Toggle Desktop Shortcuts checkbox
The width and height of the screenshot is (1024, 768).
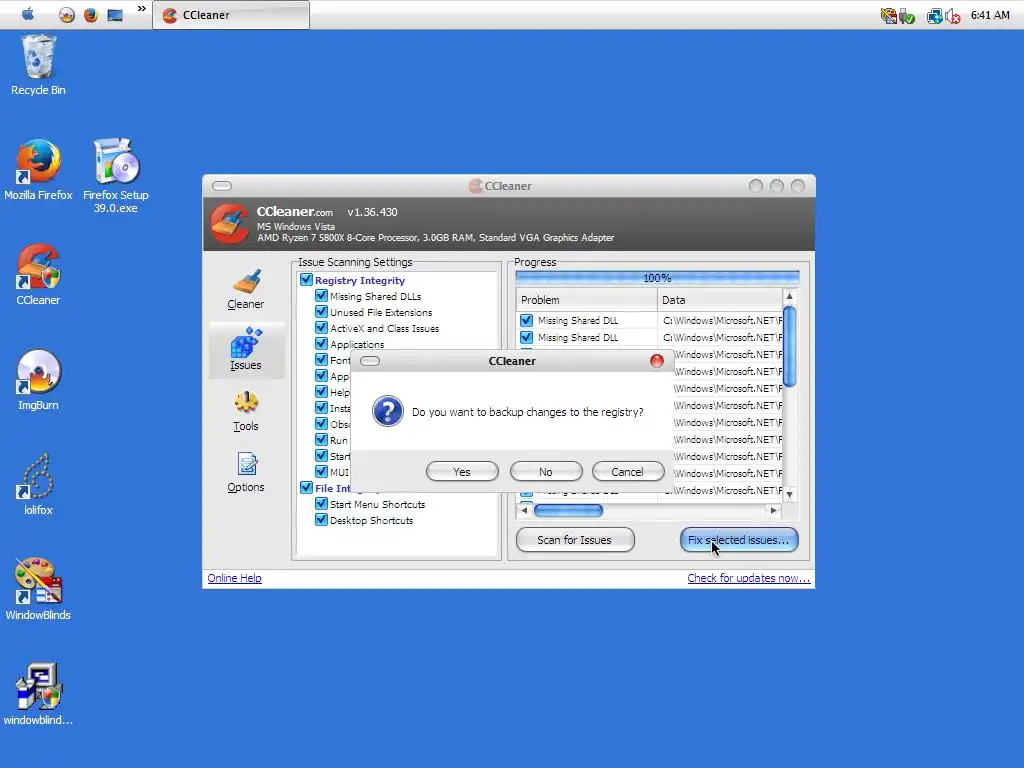tap(321, 520)
